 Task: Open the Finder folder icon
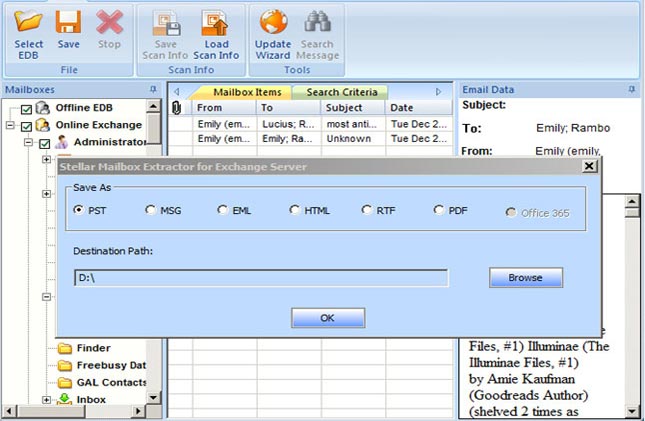point(65,348)
